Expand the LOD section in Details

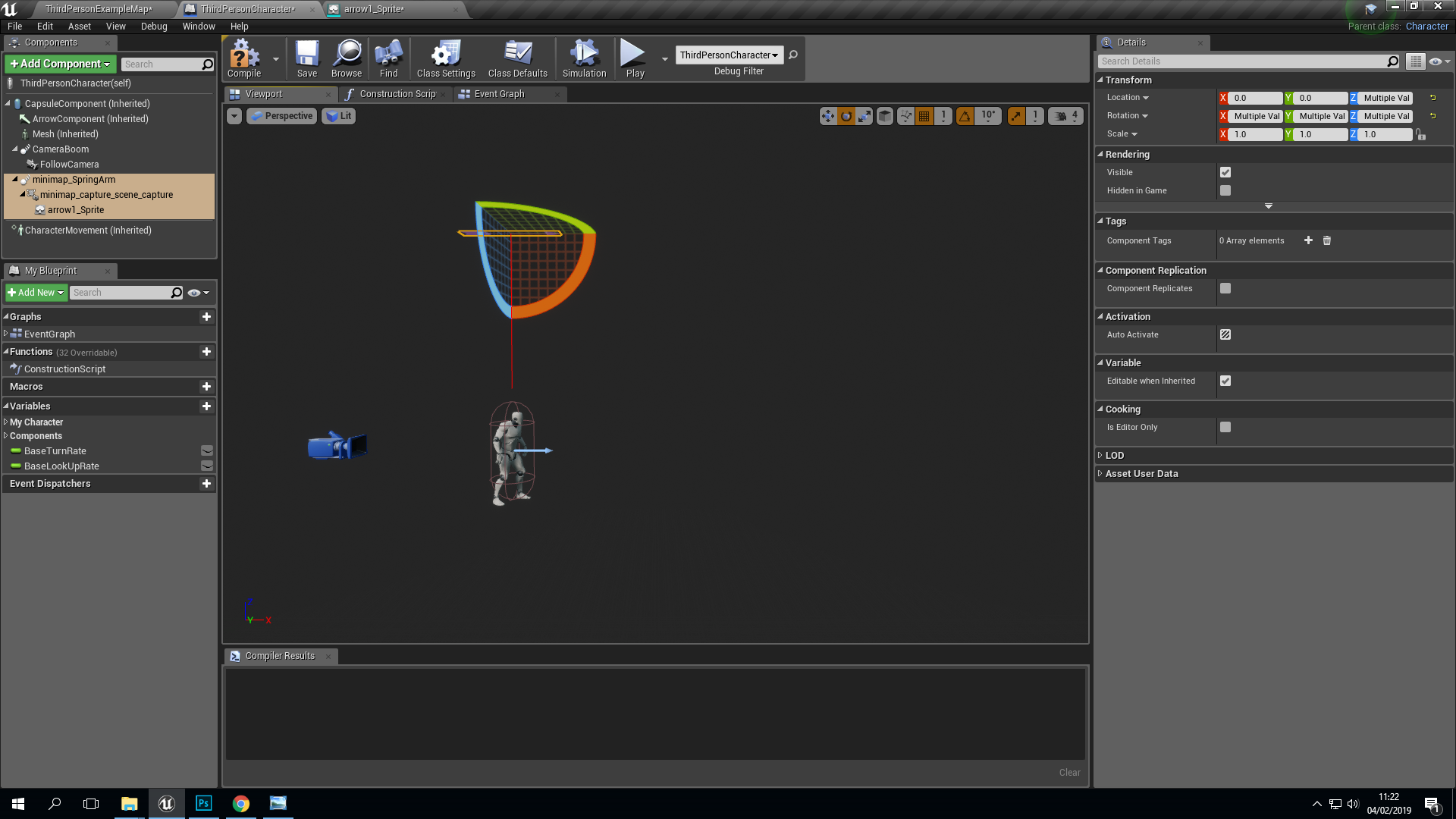tap(1115, 455)
